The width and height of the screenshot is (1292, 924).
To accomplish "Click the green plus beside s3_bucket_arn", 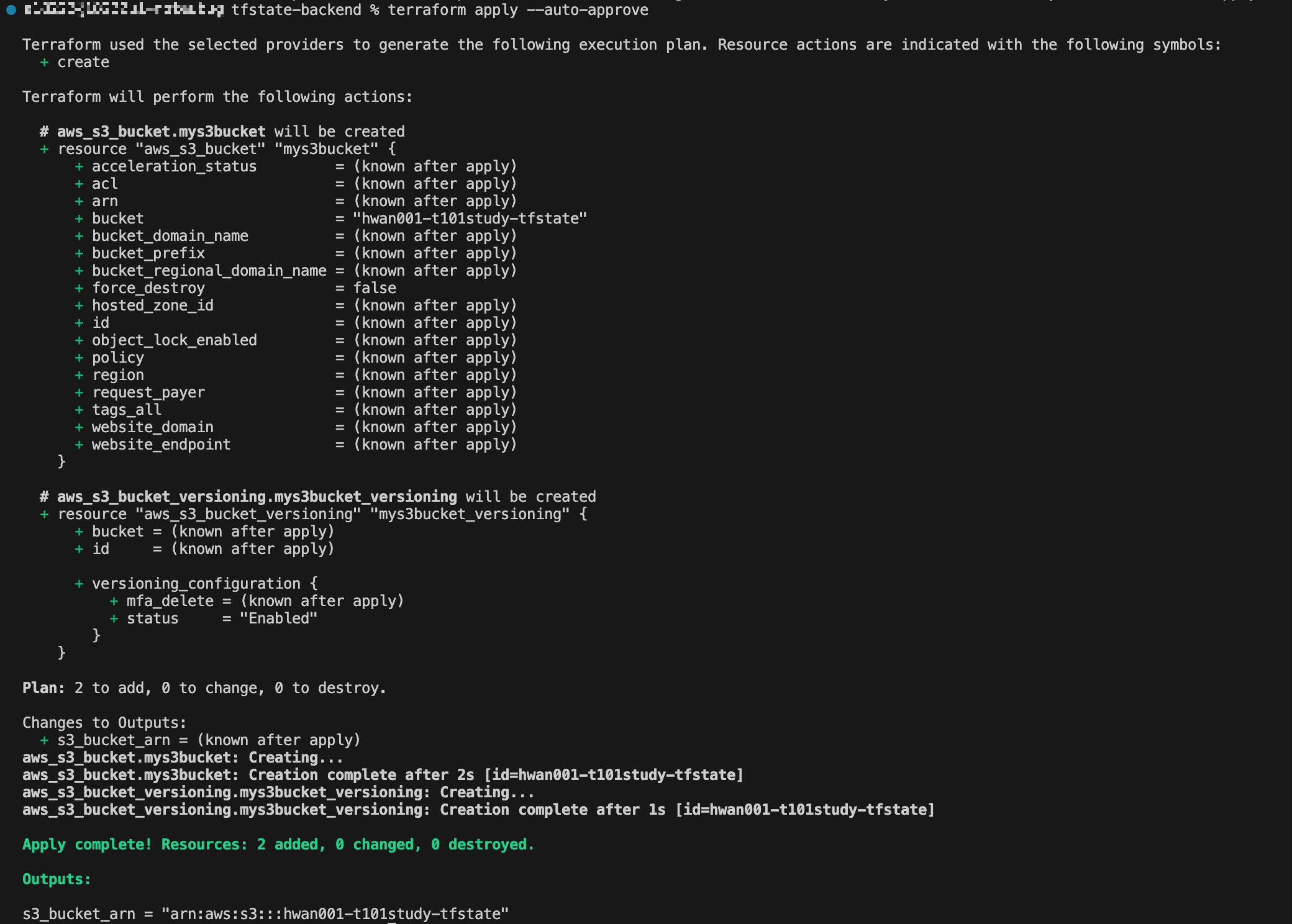I will pos(44,740).
